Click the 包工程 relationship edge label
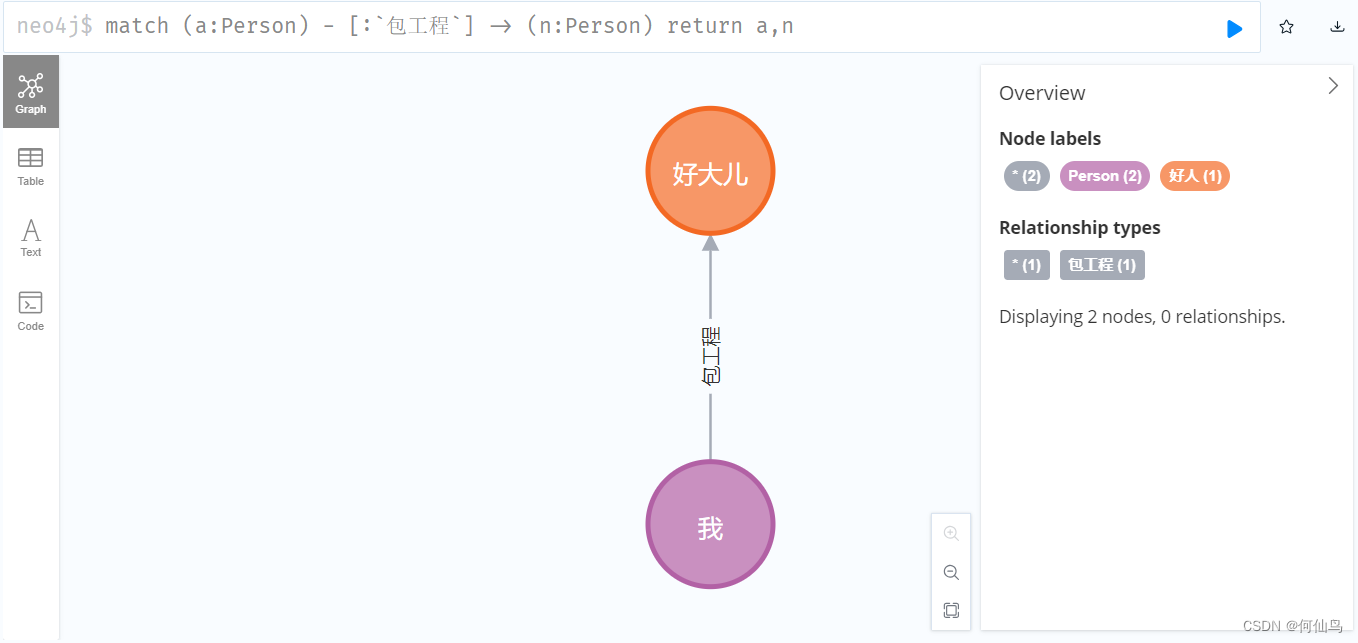The width and height of the screenshot is (1358, 643). coord(710,355)
